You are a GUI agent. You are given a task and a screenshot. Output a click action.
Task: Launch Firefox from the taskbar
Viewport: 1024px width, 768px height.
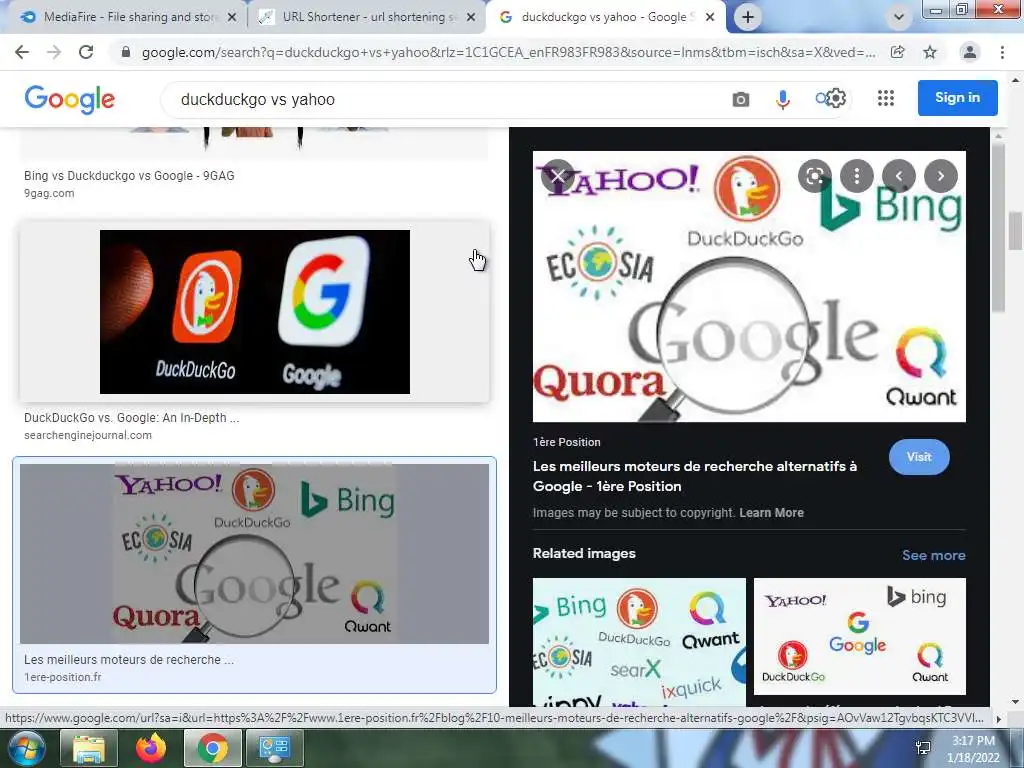click(151, 748)
